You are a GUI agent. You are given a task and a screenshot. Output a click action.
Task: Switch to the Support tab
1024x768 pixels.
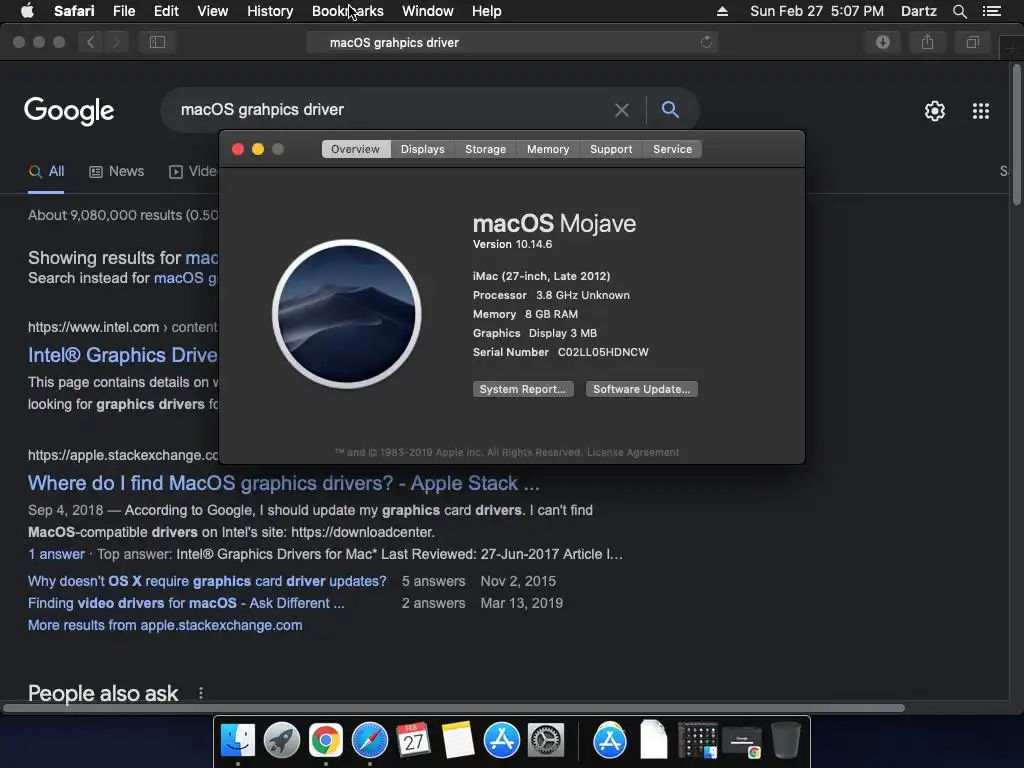pyautogui.click(x=611, y=149)
